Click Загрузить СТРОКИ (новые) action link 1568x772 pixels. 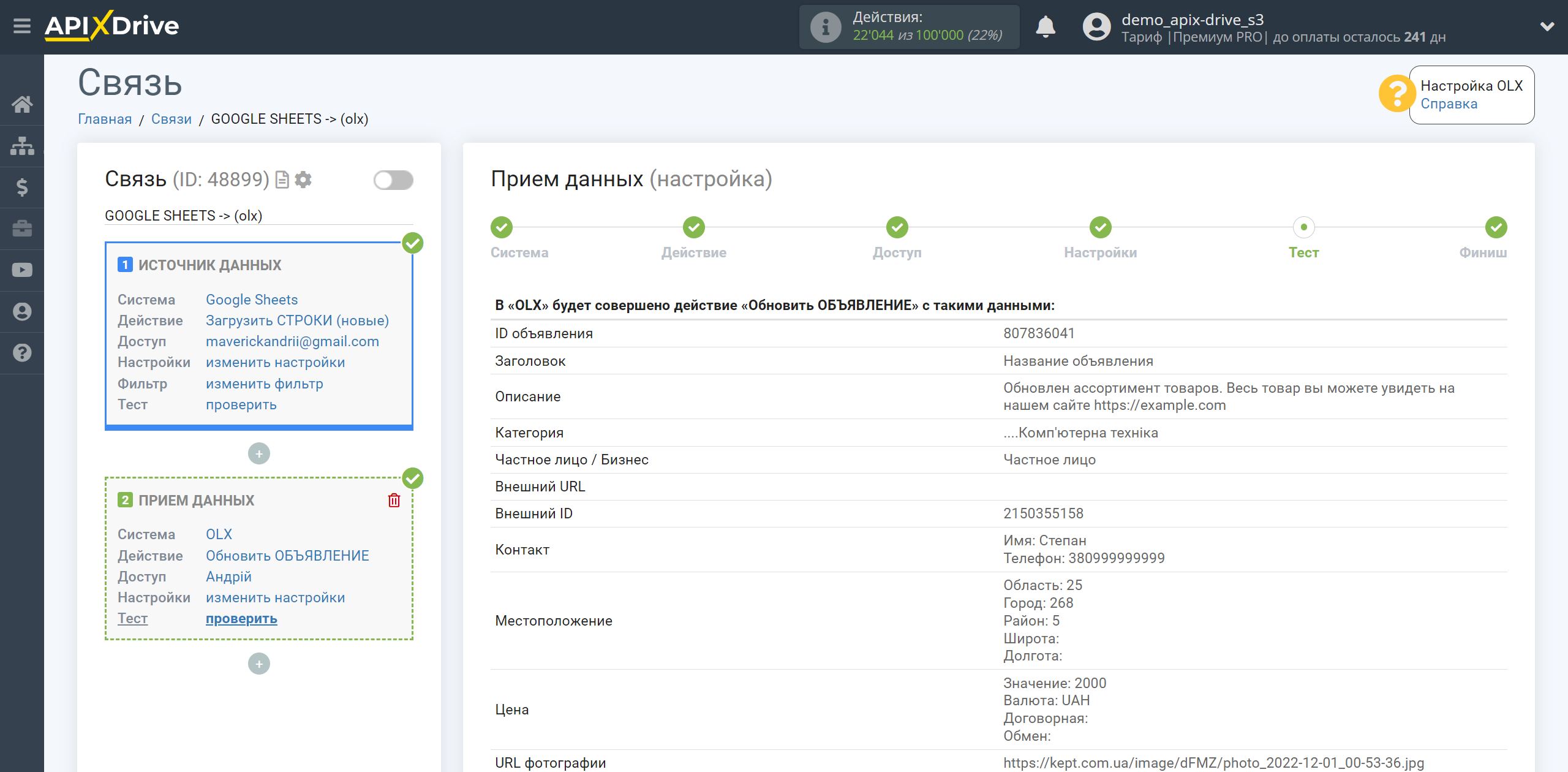point(297,320)
